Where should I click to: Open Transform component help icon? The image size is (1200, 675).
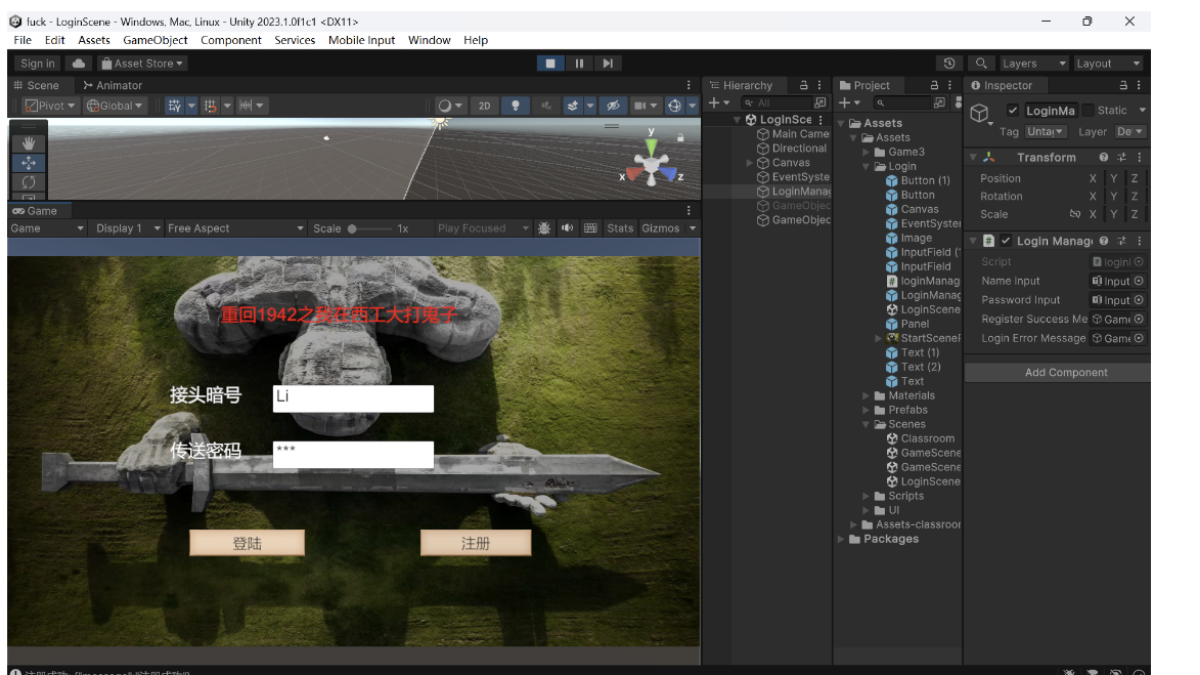(1104, 157)
